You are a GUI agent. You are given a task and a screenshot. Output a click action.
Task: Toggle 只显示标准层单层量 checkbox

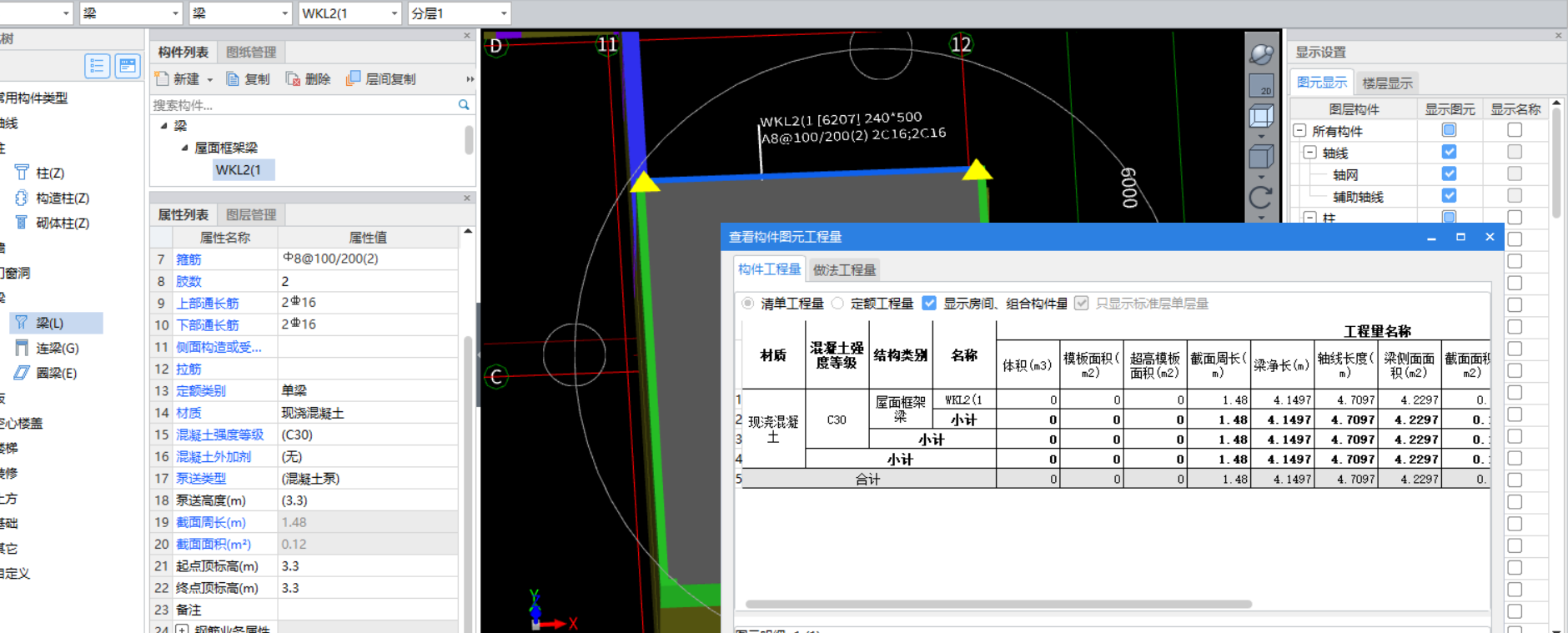point(1082,304)
